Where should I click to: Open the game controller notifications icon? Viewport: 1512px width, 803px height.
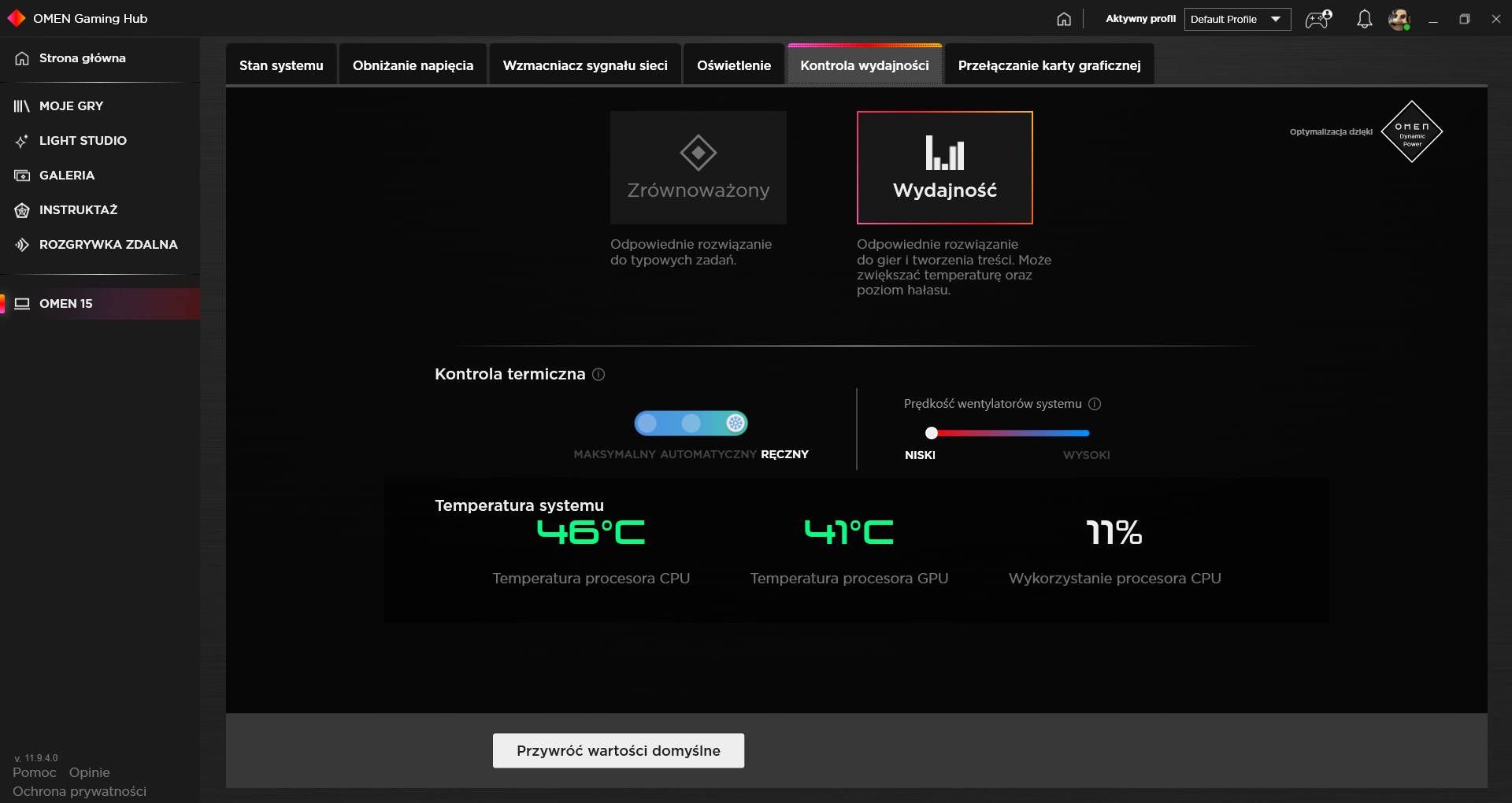click(1318, 19)
